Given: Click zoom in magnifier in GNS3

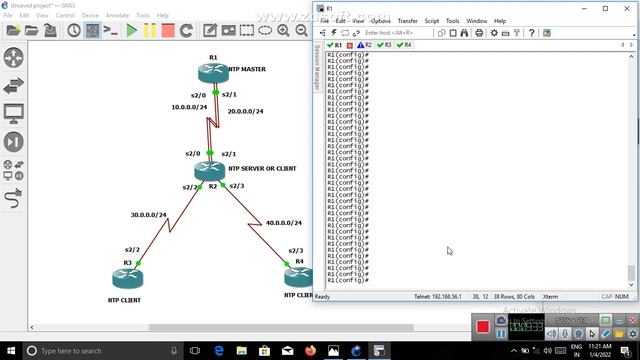Looking at the screenshot, I should (283, 31).
